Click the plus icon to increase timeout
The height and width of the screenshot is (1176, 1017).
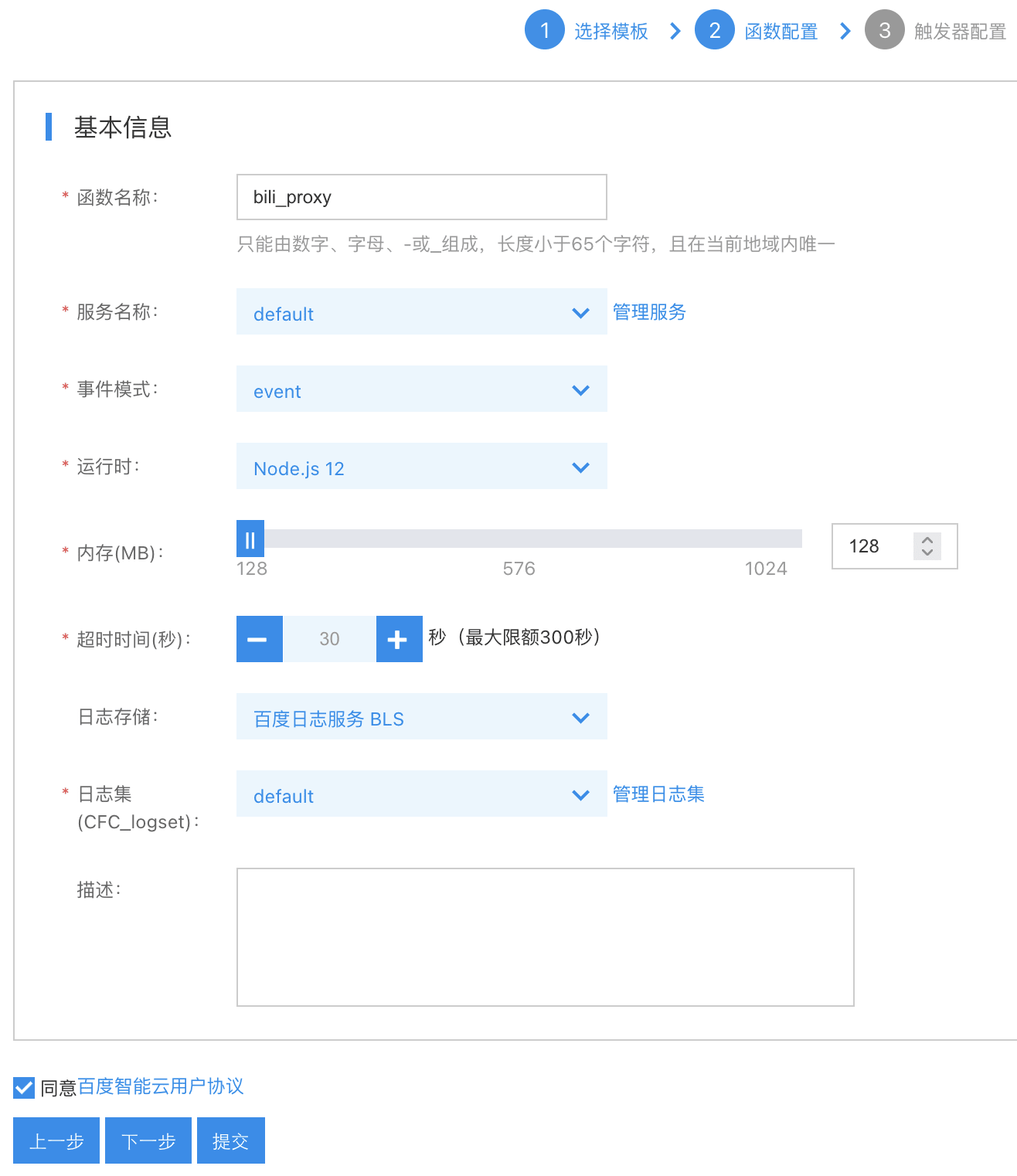(x=399, y=638)
